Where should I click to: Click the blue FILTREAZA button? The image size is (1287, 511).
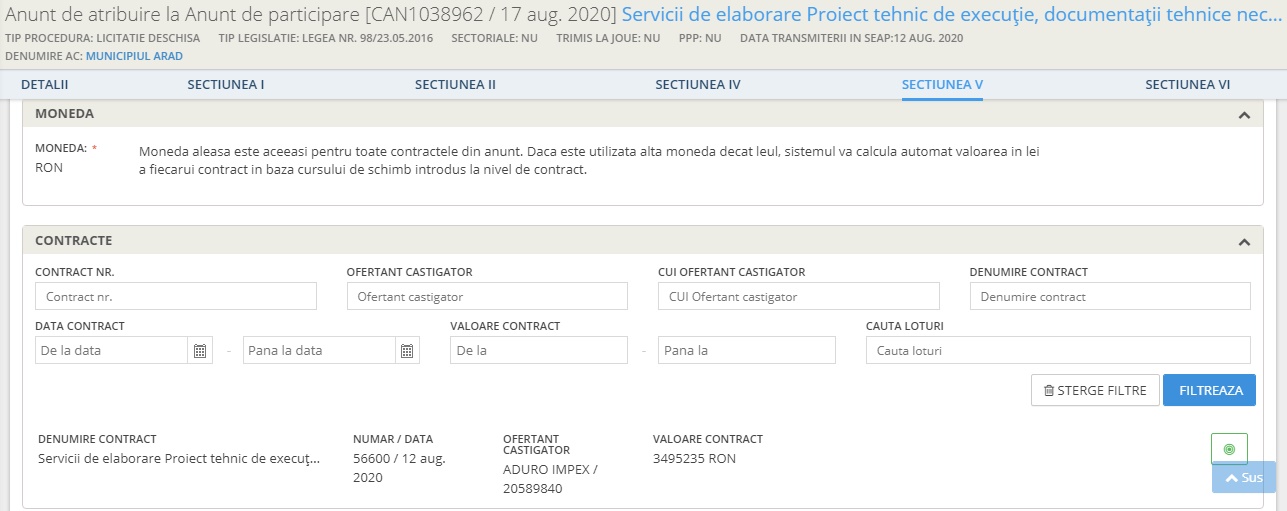pyautogui.click(x=1209, y=391)
